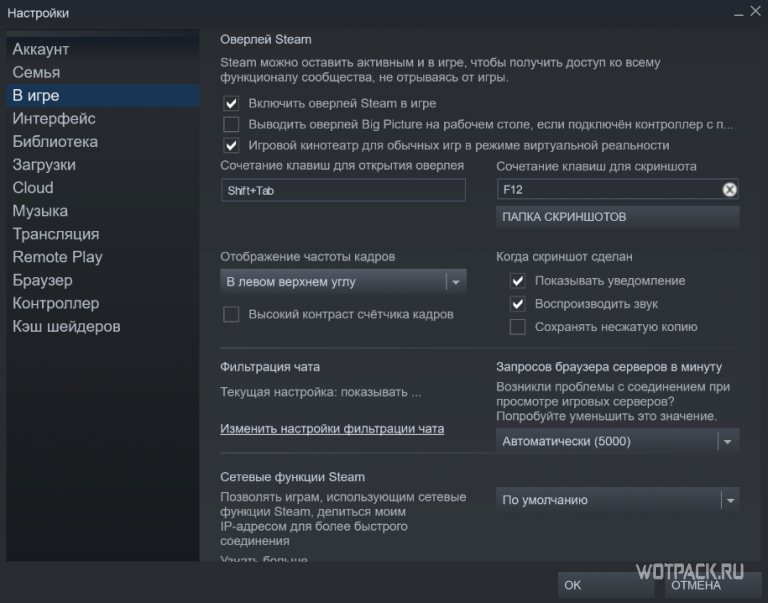The width and height of the screenshot is (768, 603).
Task: Open the 'Remote Play' settings section
Action: (x=103, y=257)
